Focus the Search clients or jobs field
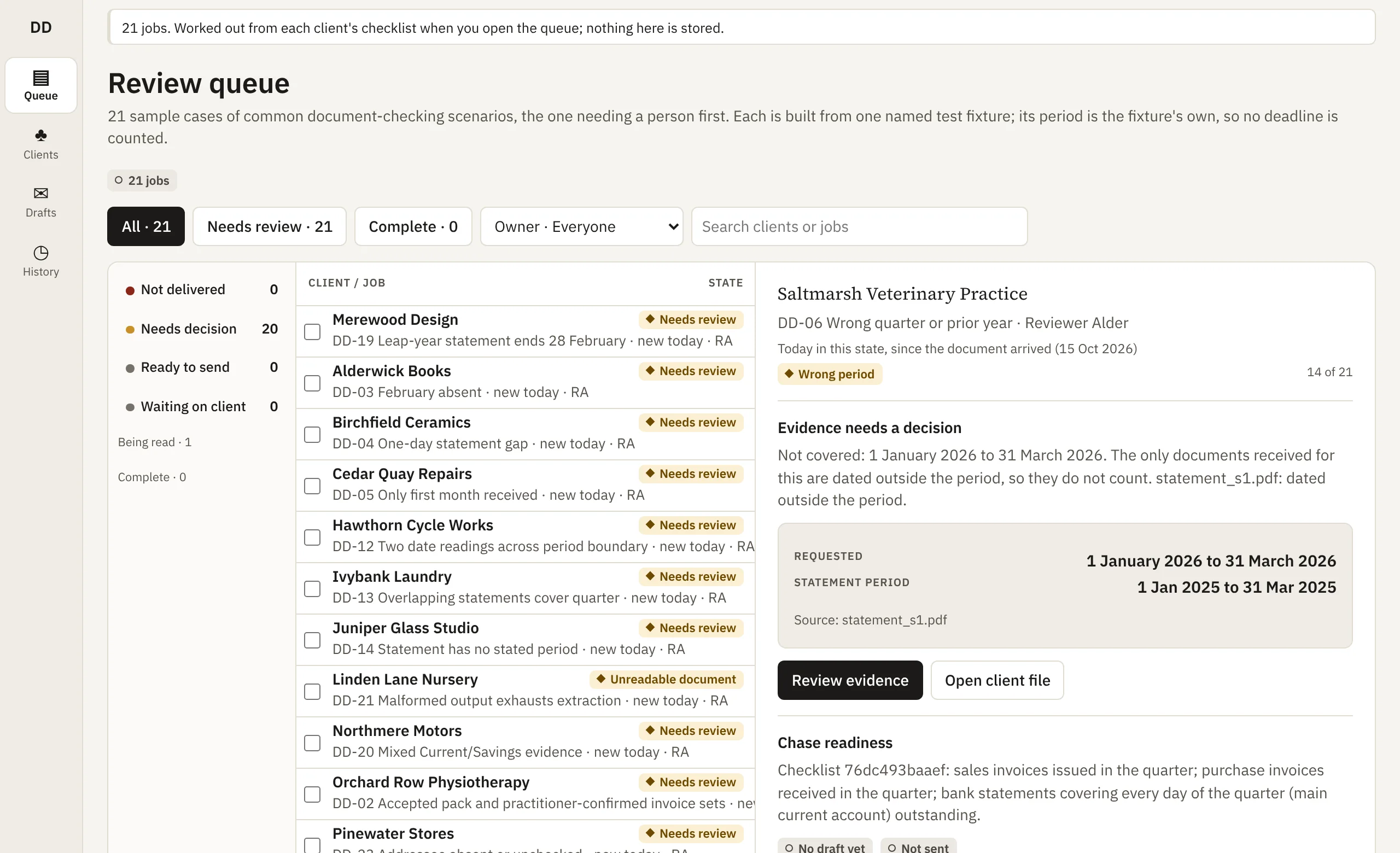Viewport: 1400px width, 853px height. click(x=859, y=226)
